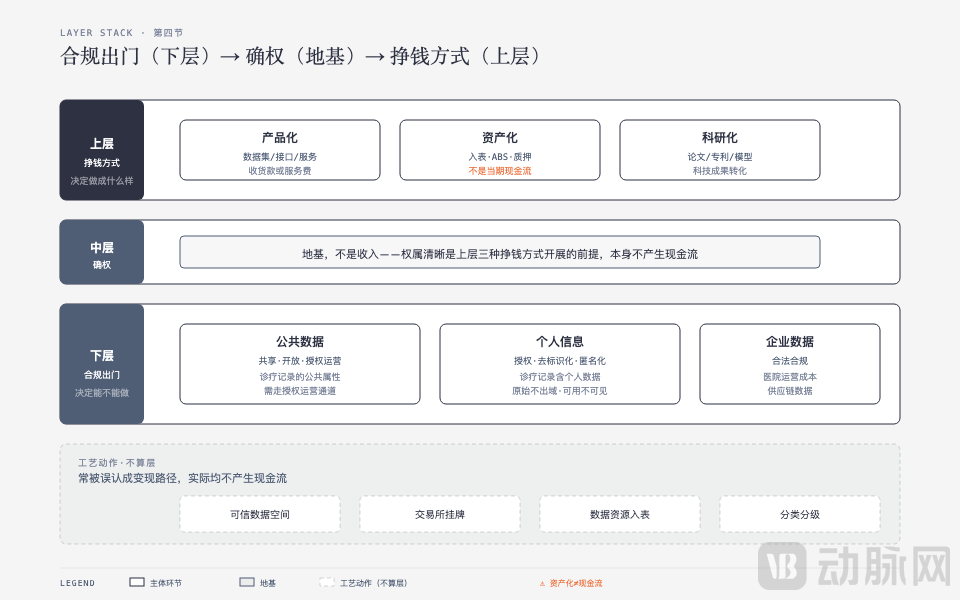
Task: Click the 产品化 card
Action: click(x=280, y=150)
